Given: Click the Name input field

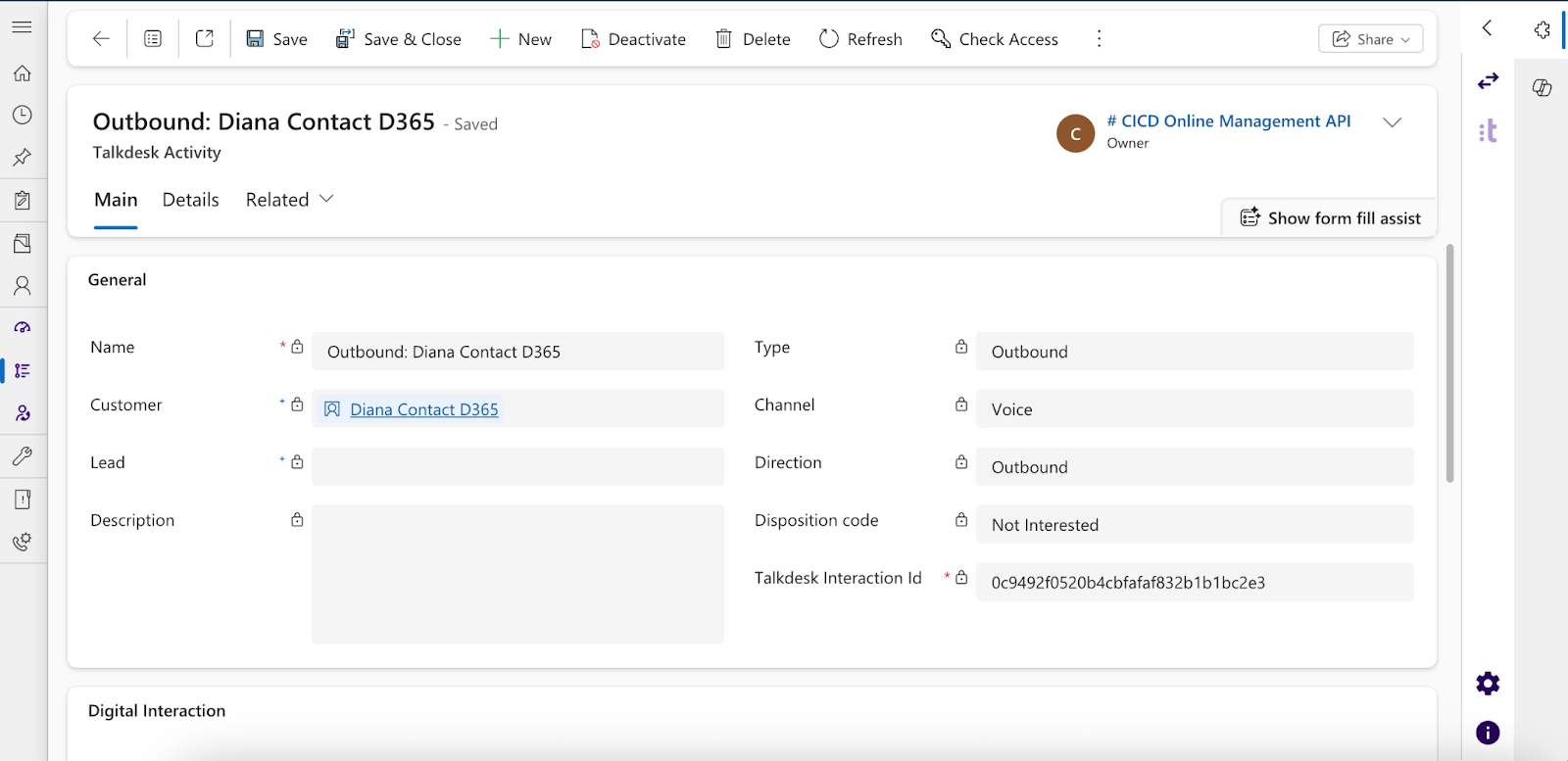Looking at the screenshot, I should coord(517,352).
